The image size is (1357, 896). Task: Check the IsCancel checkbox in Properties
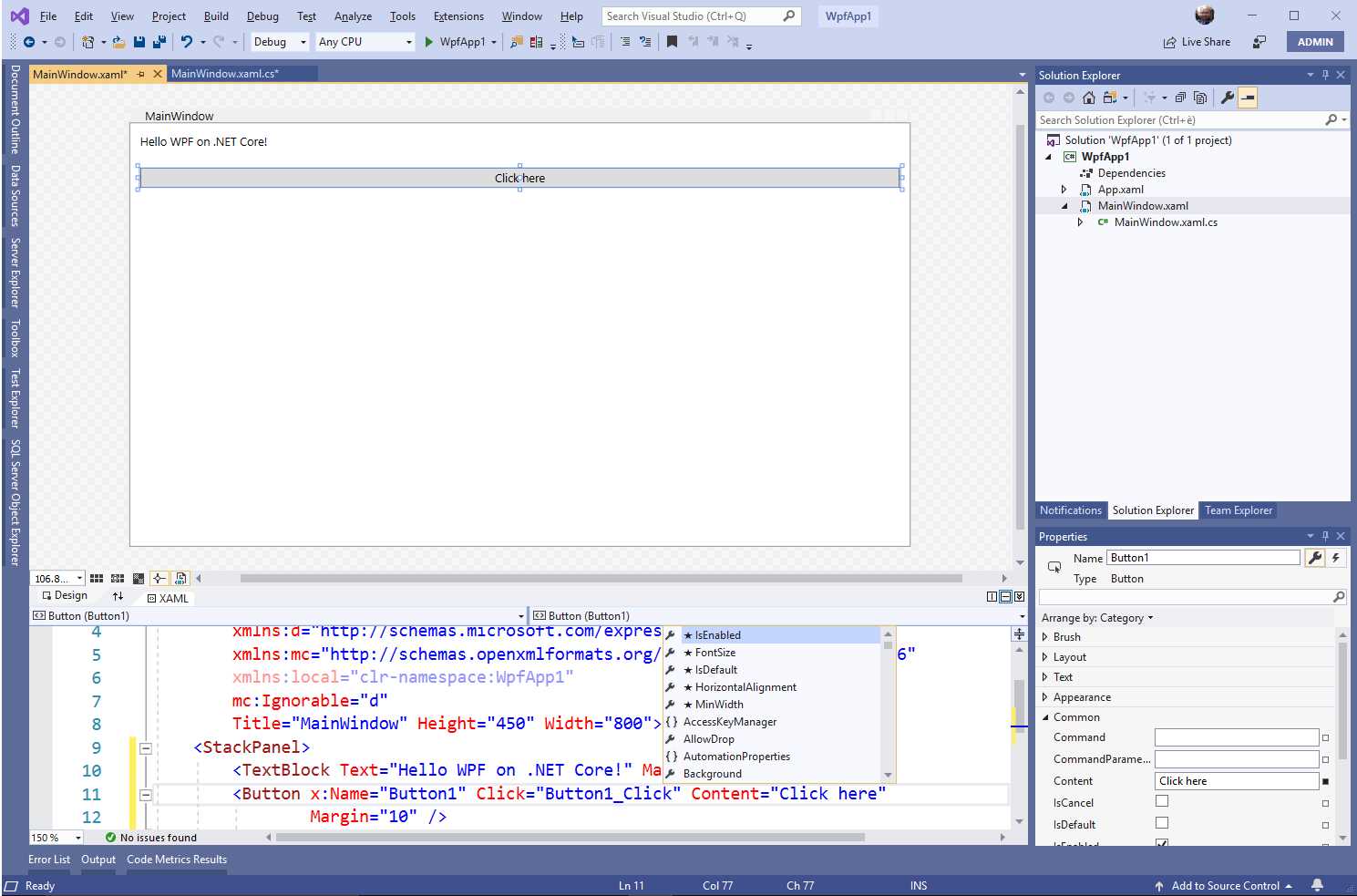(1162, 800)
